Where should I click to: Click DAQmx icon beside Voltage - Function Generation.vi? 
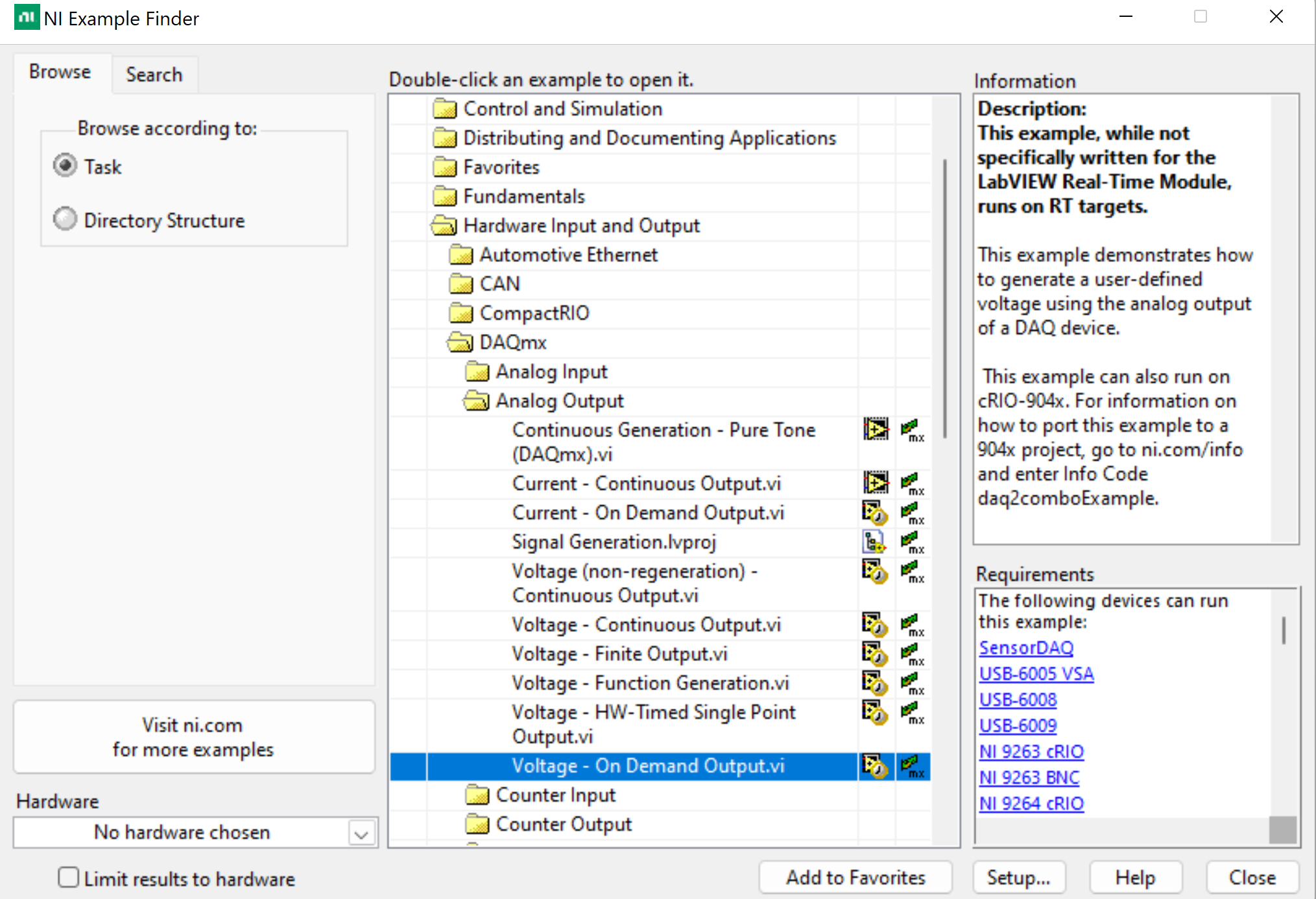click(912, 682)
